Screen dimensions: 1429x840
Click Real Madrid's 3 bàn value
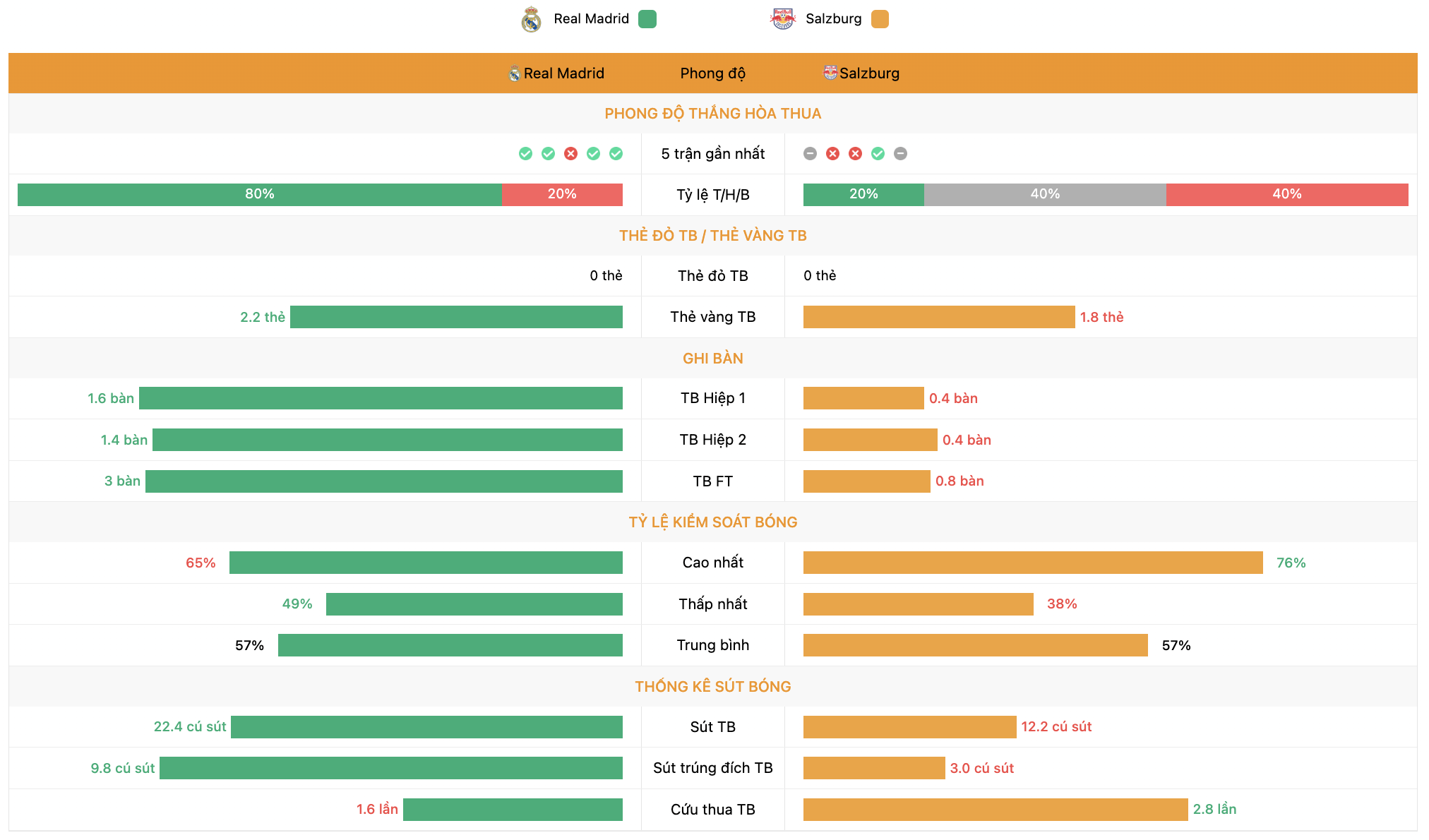click(122, 481)
